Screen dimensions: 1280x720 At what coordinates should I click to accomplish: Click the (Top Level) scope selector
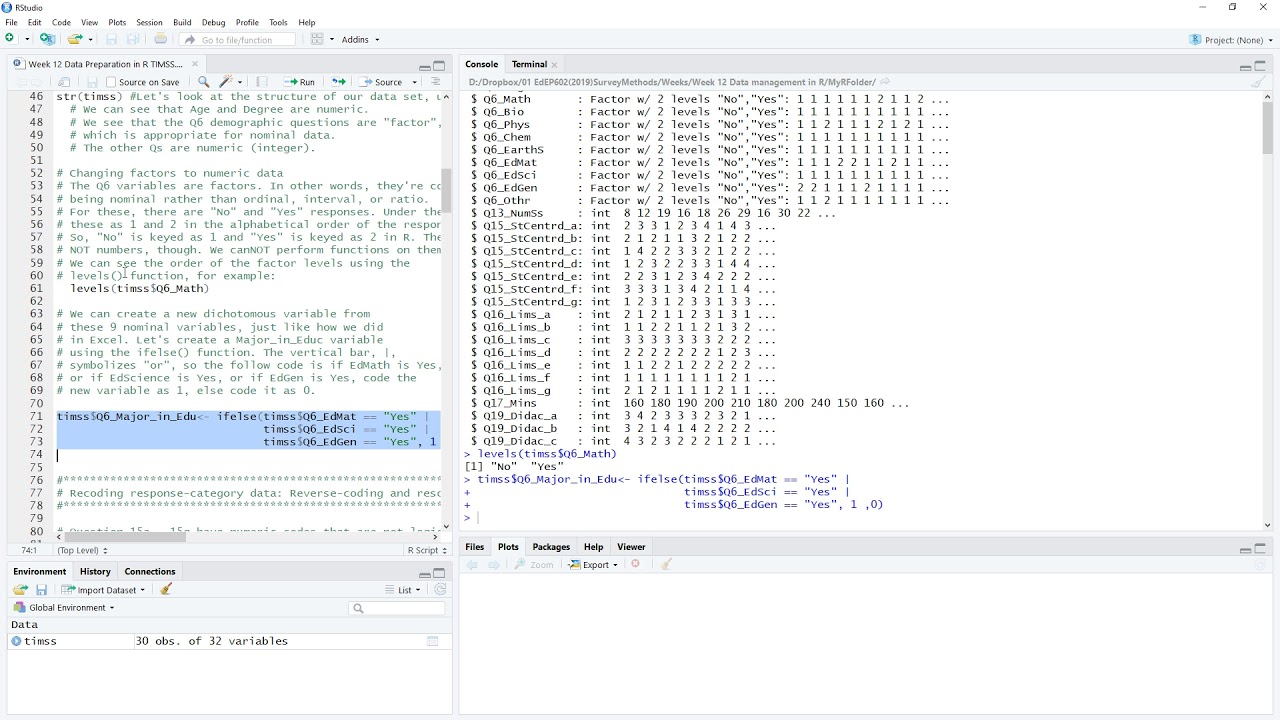point(82,550)
